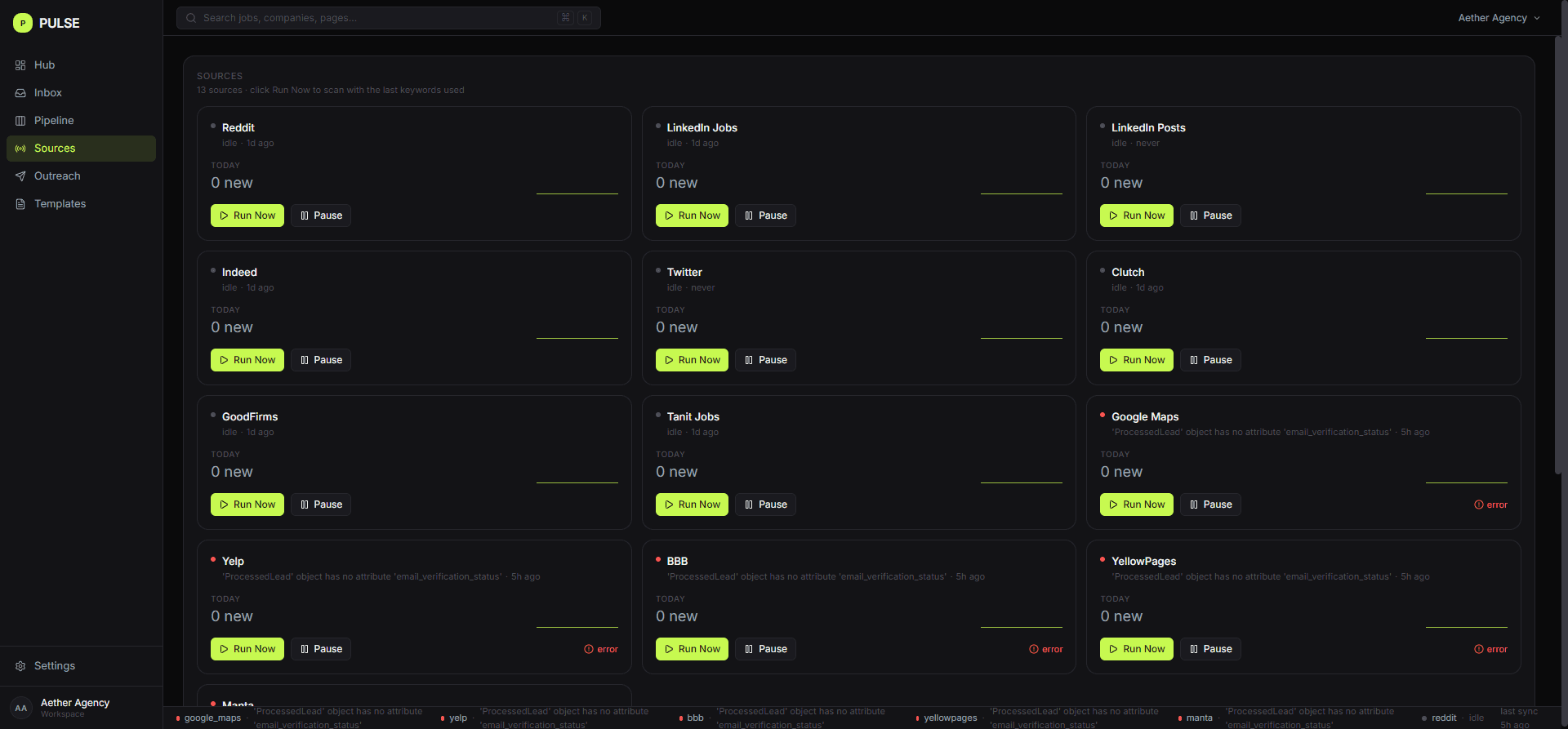Open Settings in the sidebar
The image size is (1568, 729).
coord(81,666)
